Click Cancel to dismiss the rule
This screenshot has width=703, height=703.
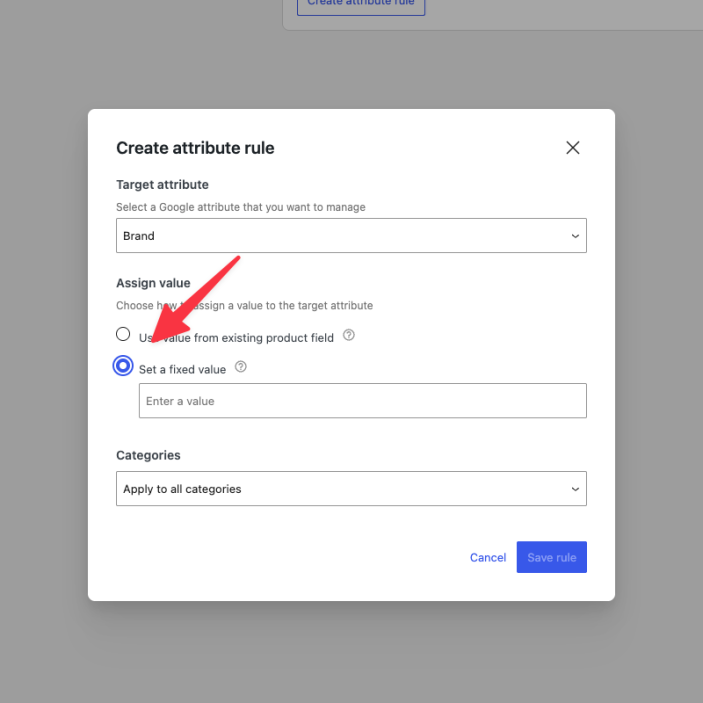[488, 558]
